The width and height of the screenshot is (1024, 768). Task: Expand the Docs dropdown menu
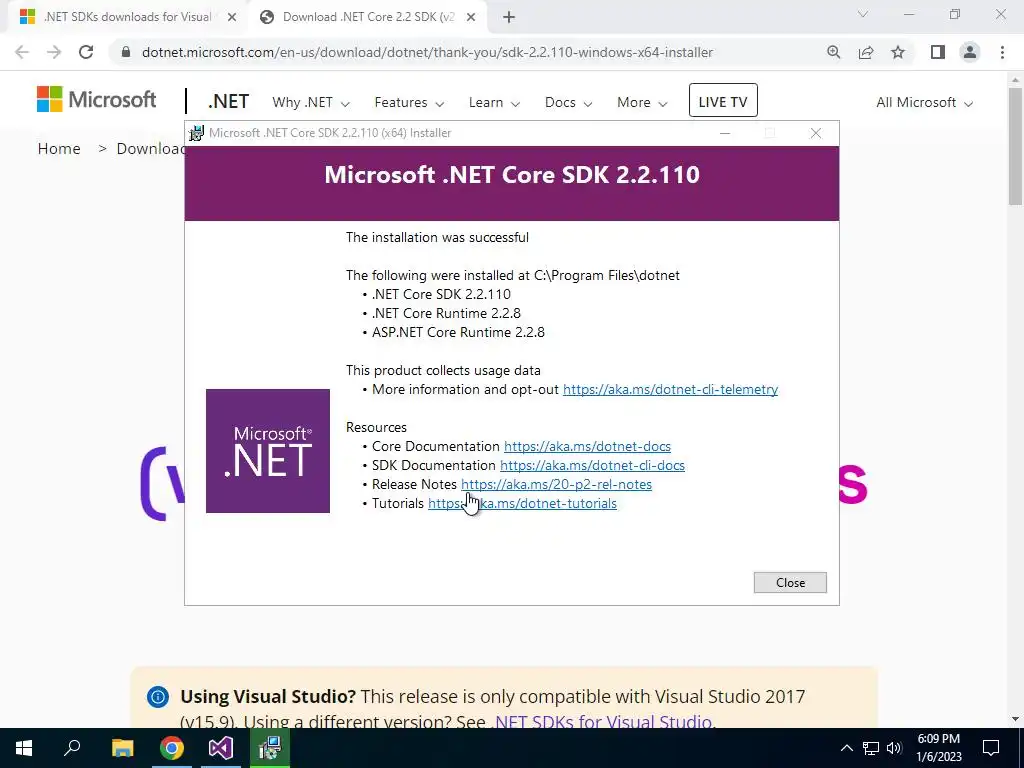(568, 103)
